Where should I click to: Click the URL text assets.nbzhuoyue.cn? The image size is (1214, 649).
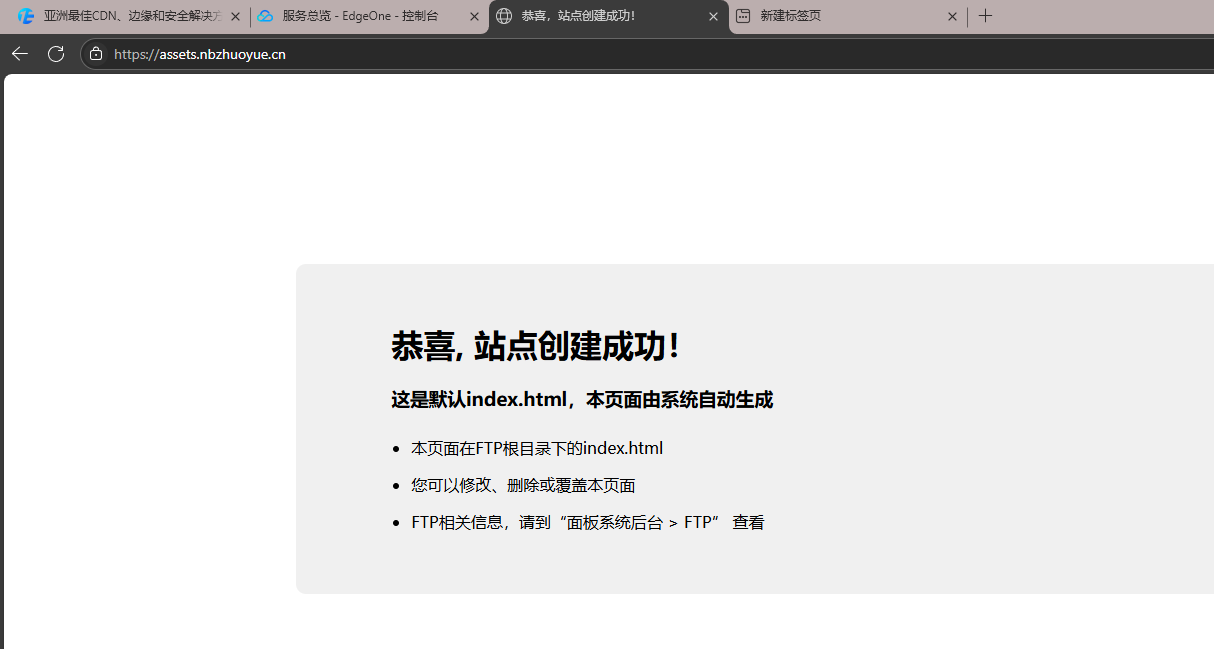198,54
